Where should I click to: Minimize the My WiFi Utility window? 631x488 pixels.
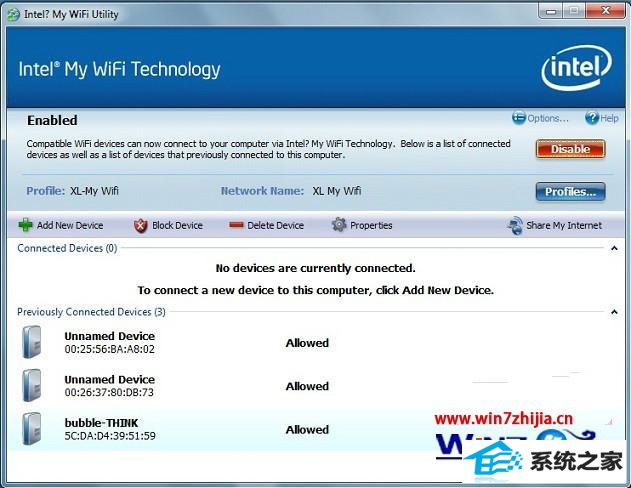pyautogui.click(x=551, y=11)
